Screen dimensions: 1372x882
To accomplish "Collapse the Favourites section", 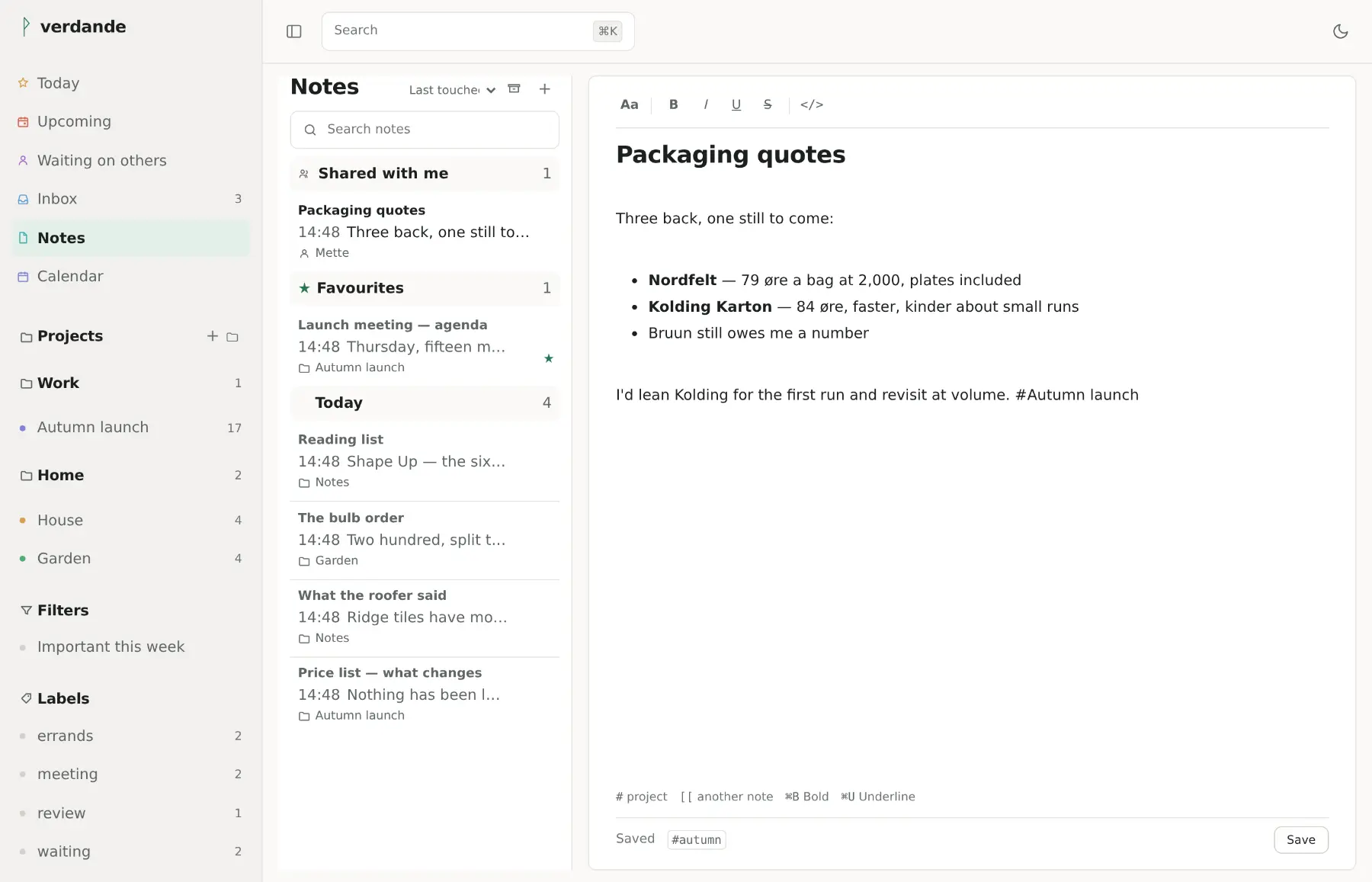I will (425, 287).
